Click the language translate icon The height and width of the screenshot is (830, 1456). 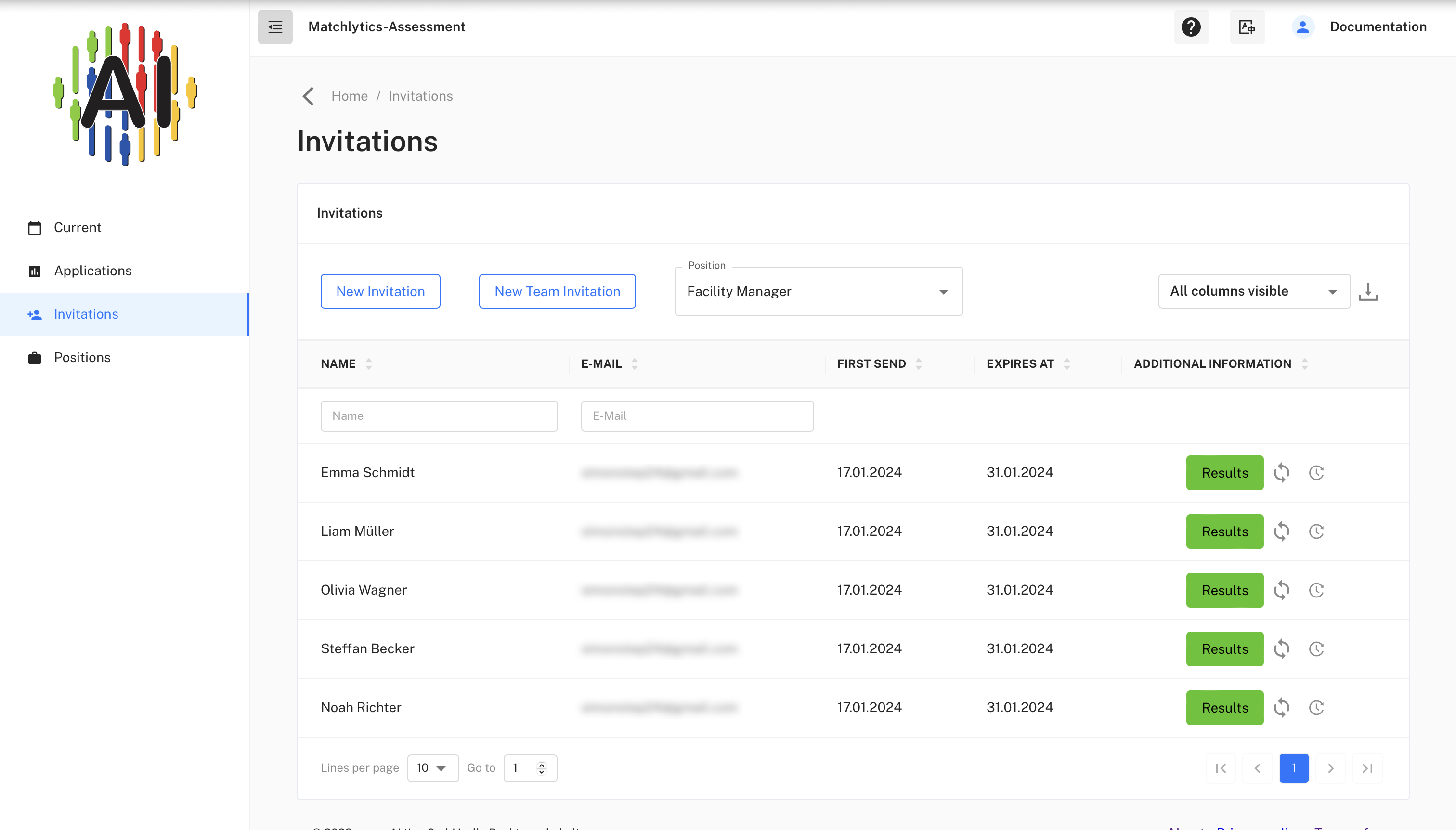[1247, 27]
